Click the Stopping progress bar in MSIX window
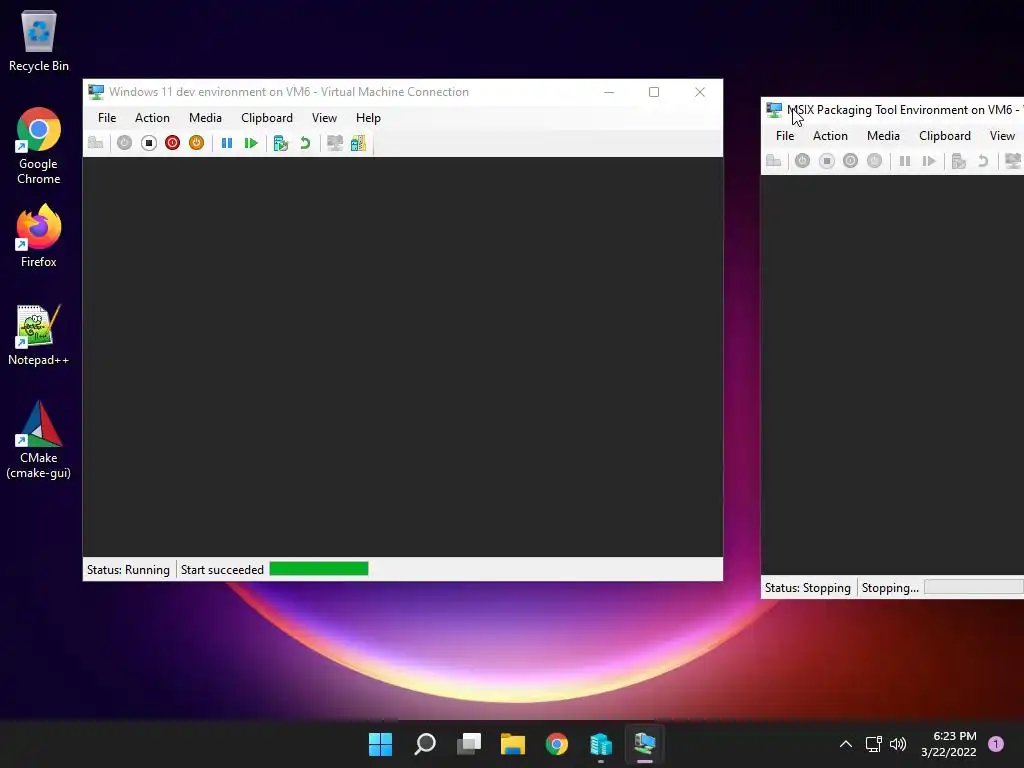The height and width of the screenshot is (768, 1024). pos(974,587)
